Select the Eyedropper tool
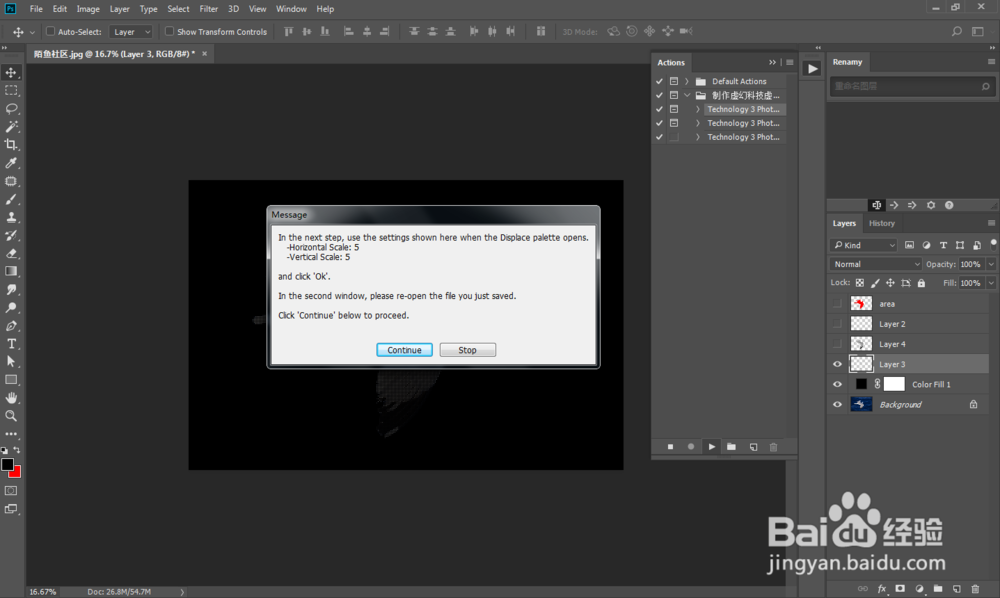 click(11, 163)
